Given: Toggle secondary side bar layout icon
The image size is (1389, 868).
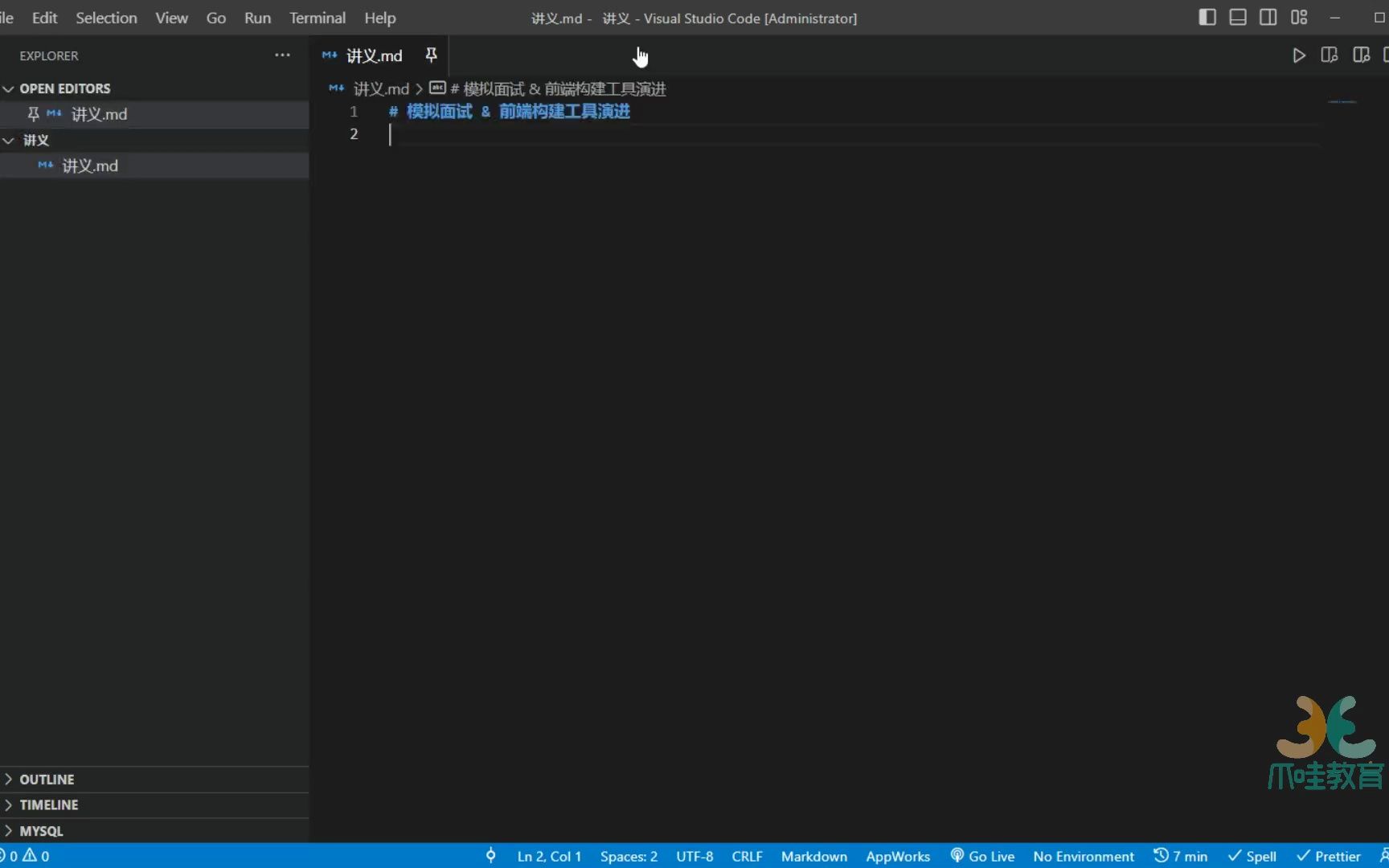Looking at the screenshot, I should click(1268, 18).
